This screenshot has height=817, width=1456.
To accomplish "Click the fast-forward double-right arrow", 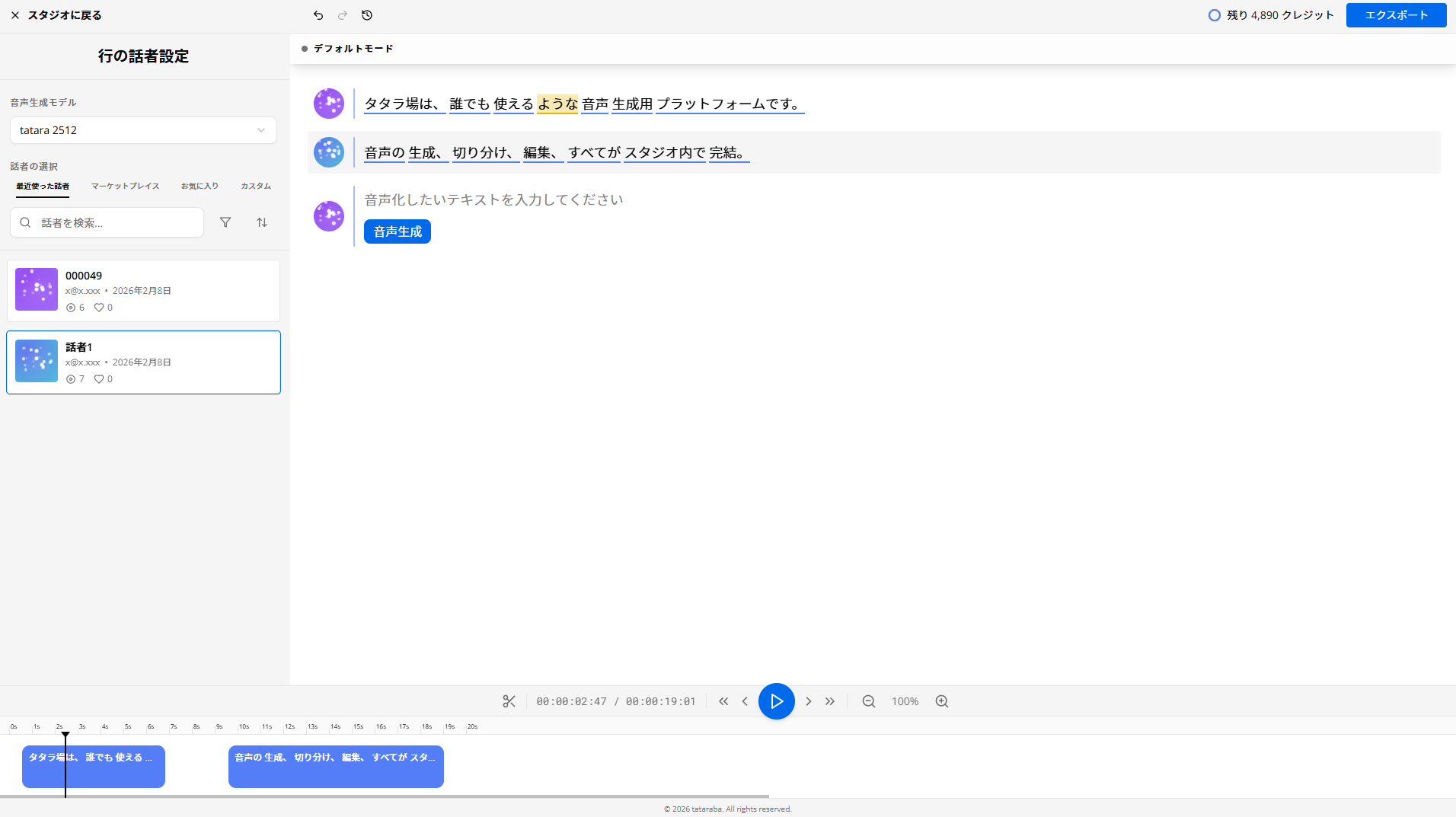I will pyautogui.click(x=829, y=701).
